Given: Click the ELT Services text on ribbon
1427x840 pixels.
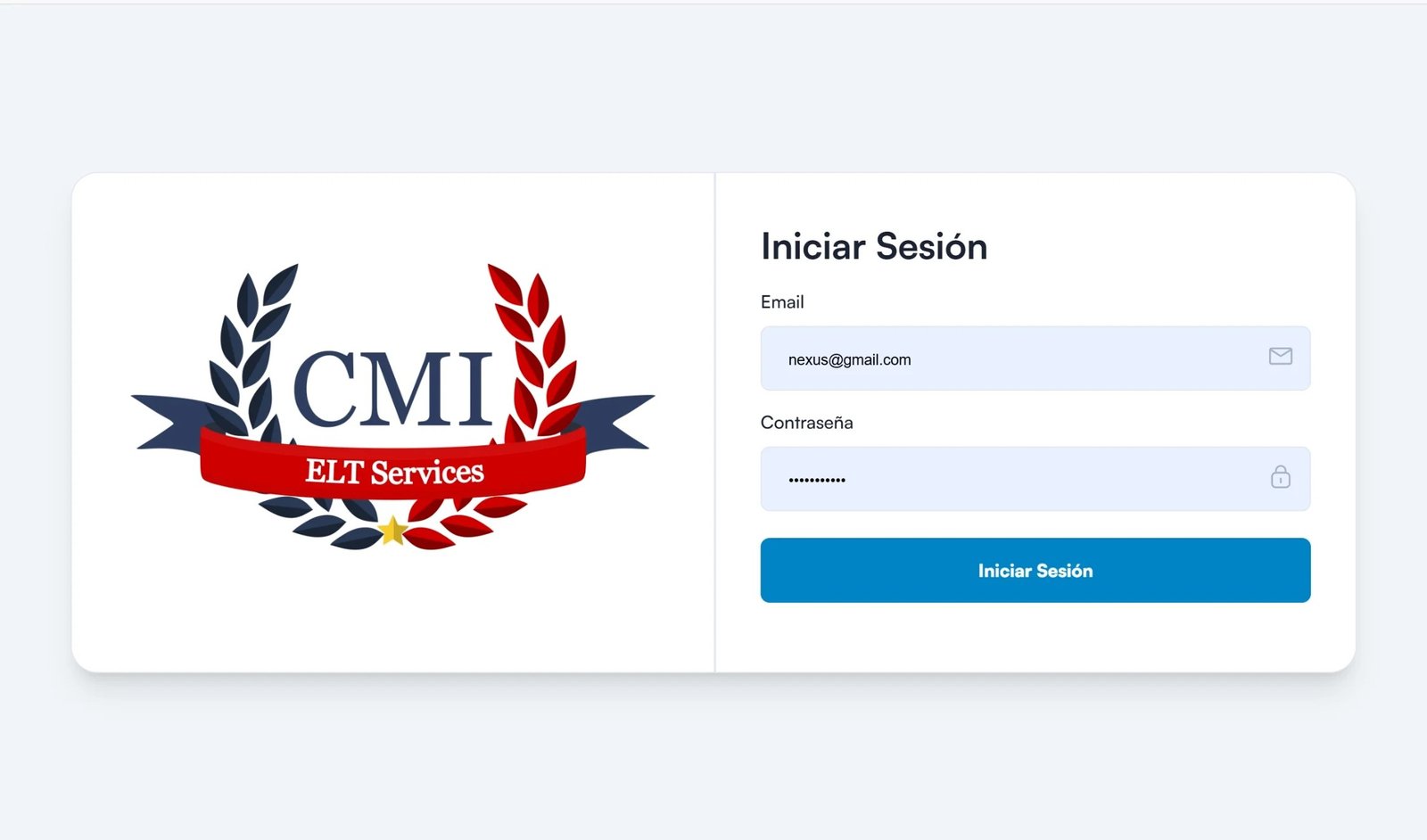Looking at the screenshot, I should click(x=394, y=472).
